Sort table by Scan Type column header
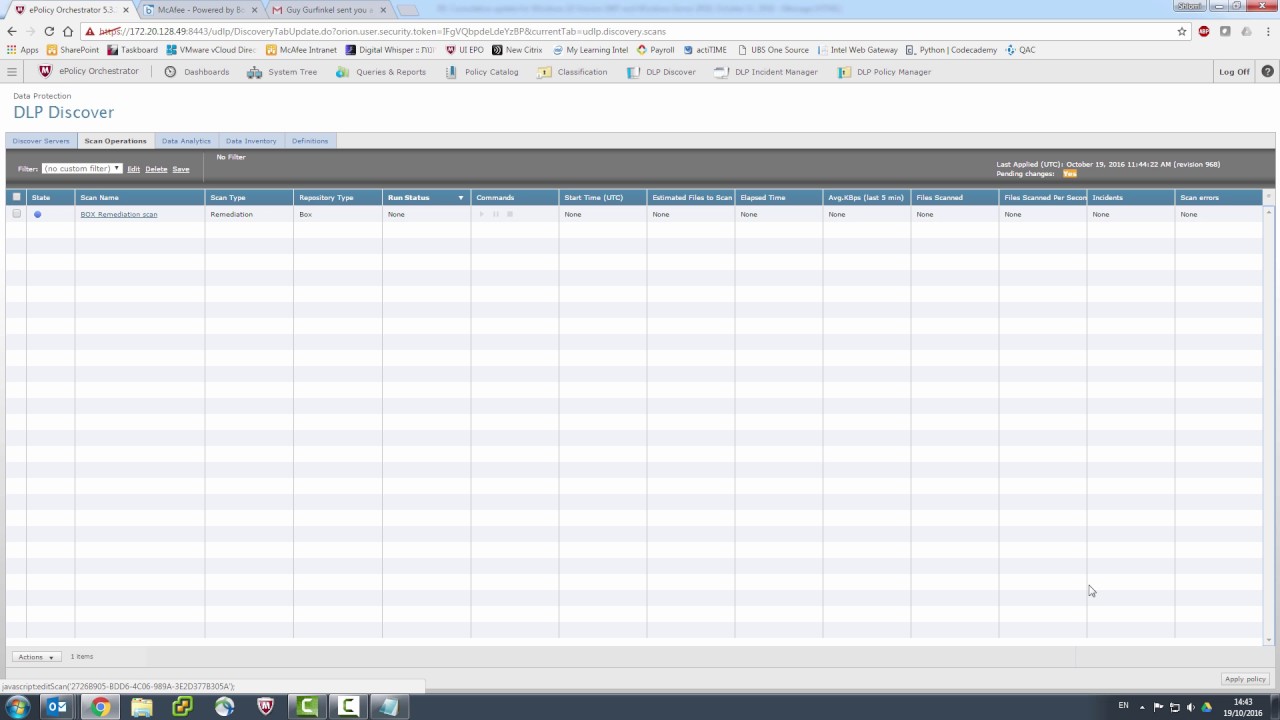Image resolution: width=1280 pixels, height=720 pixels. pyautogui.click(x=249, y=198)
